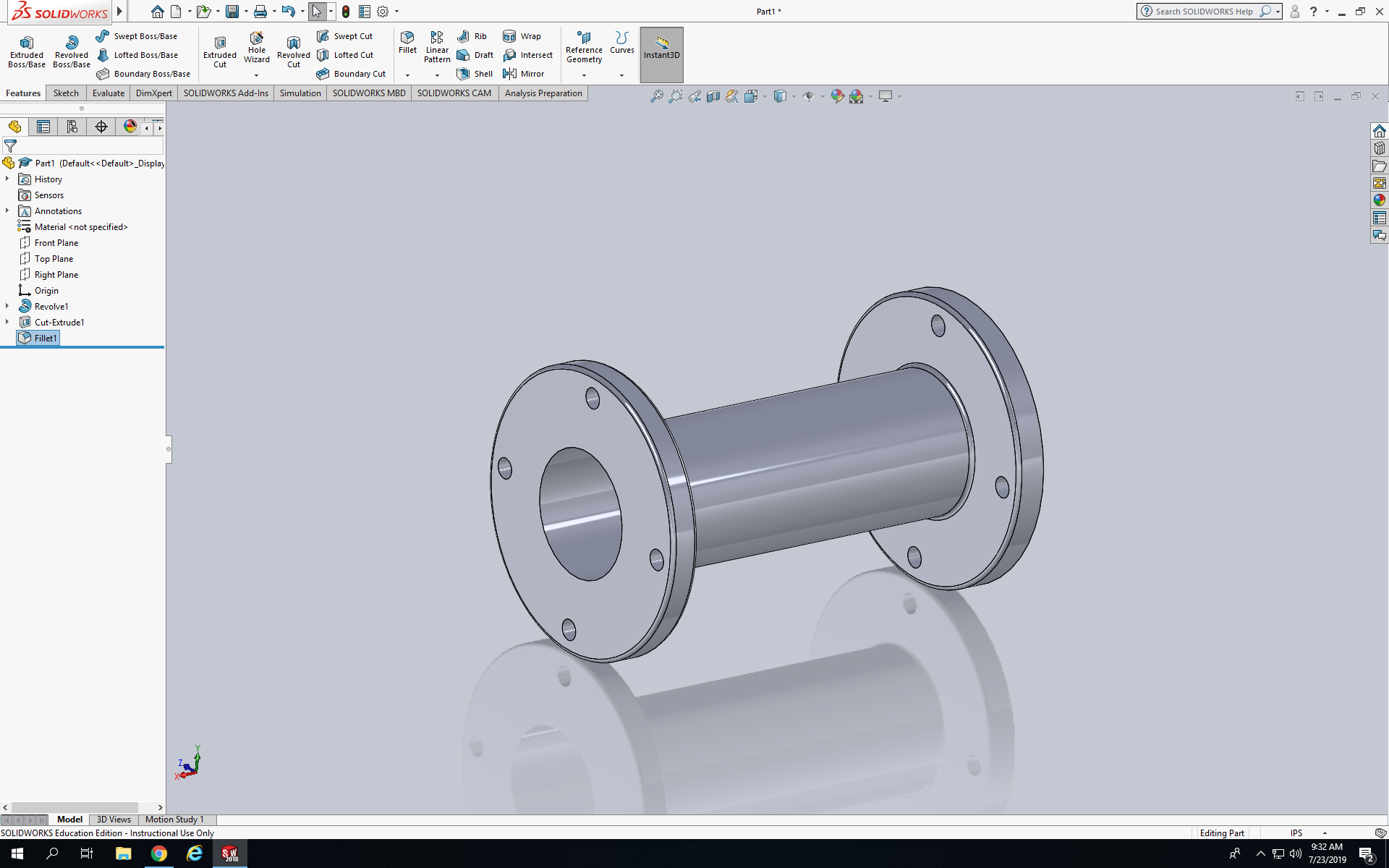Viewport: 1389px width, 868px height.
Task: Open the ConfigurationManager tab icon
Action: tap(72, 127)
